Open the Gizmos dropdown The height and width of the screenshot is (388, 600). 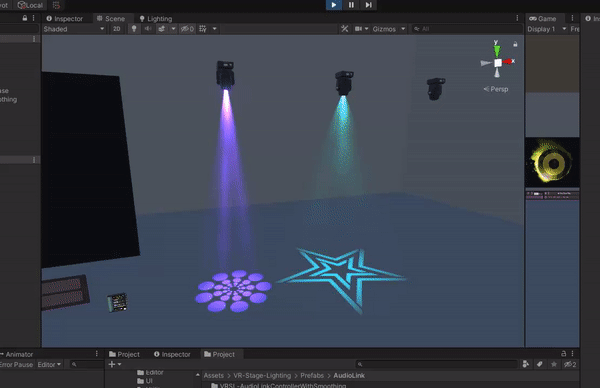tap(388, 29)
